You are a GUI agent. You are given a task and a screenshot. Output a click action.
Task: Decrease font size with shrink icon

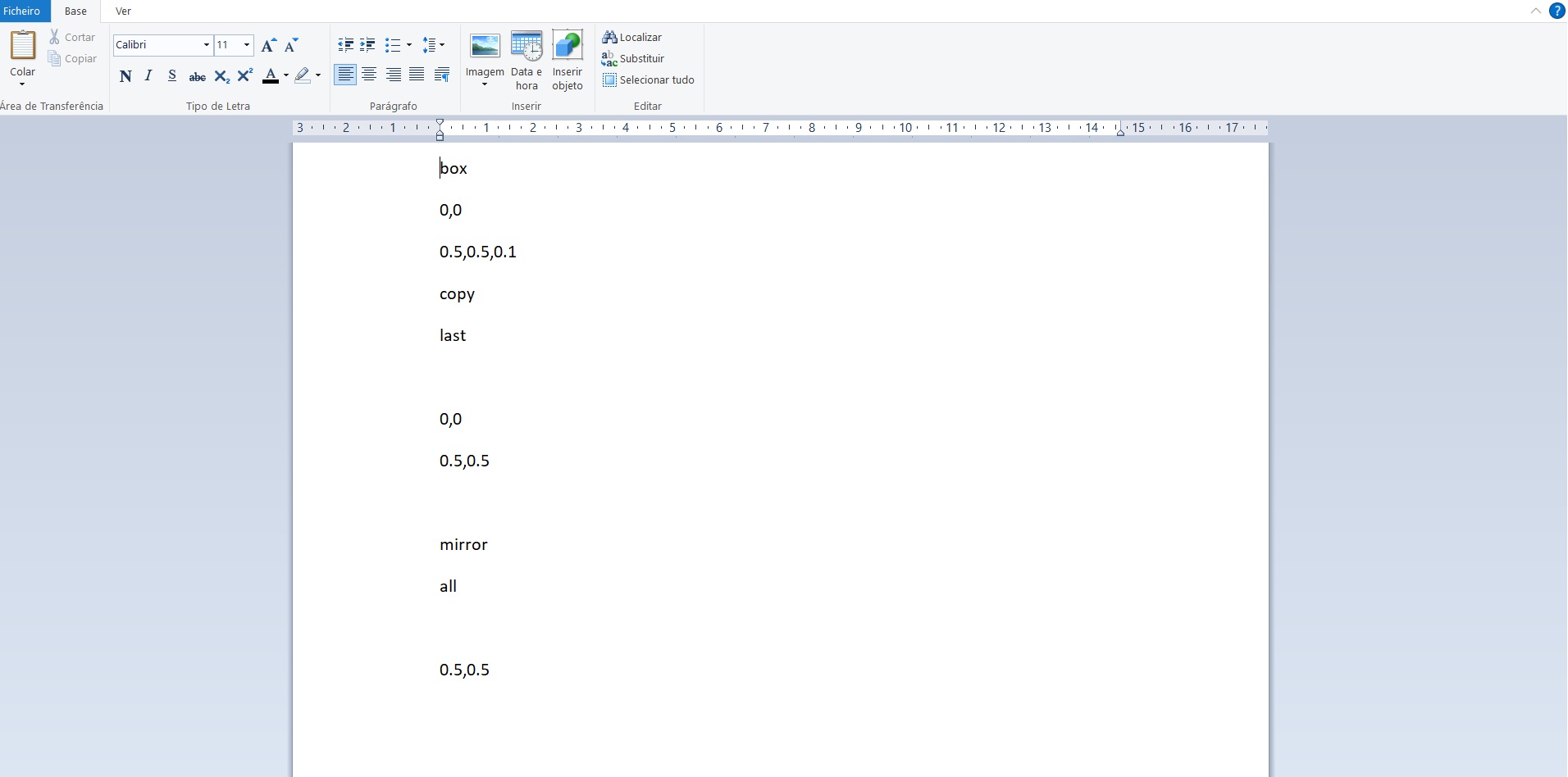coord(291,45)
